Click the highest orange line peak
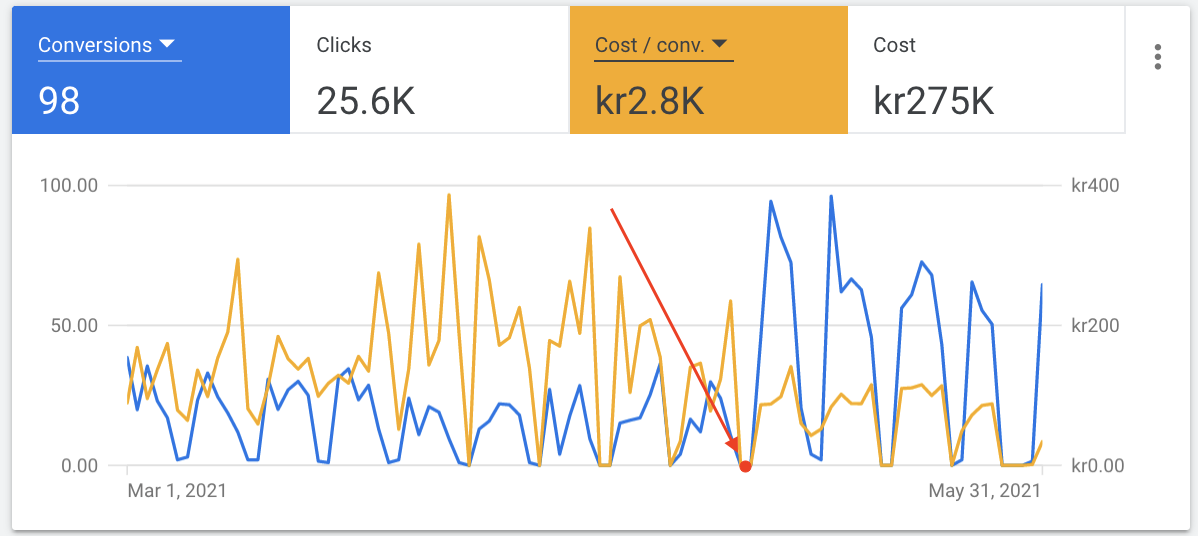Image resolution: width=1198 pixels, height=536 pixels. tap(449, 195)
